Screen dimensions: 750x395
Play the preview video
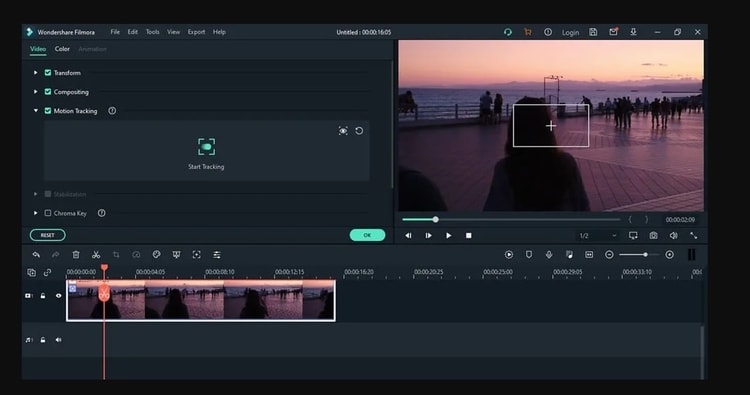[448, 235]
